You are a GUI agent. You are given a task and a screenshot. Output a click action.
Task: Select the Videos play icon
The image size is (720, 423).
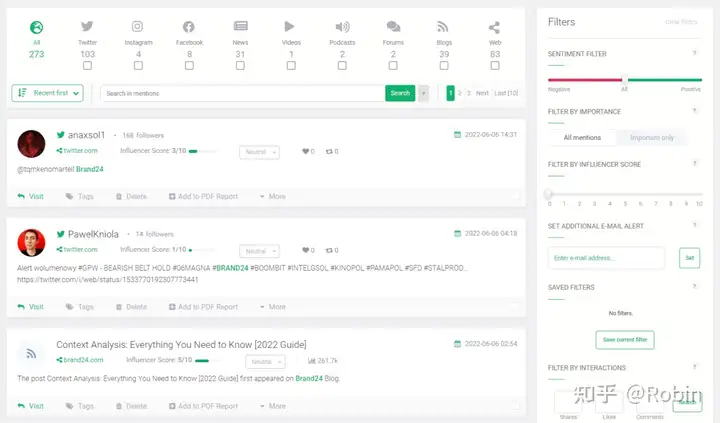(289, 27)
